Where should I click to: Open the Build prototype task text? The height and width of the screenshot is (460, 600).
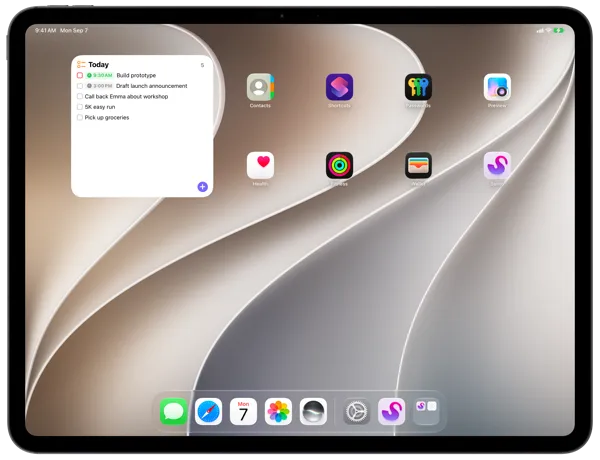tap(136, 75)
